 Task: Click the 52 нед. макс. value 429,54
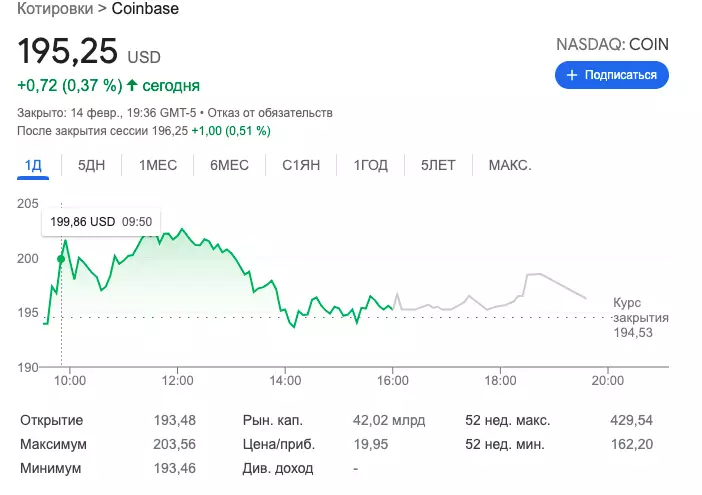(x=630, y=420)
